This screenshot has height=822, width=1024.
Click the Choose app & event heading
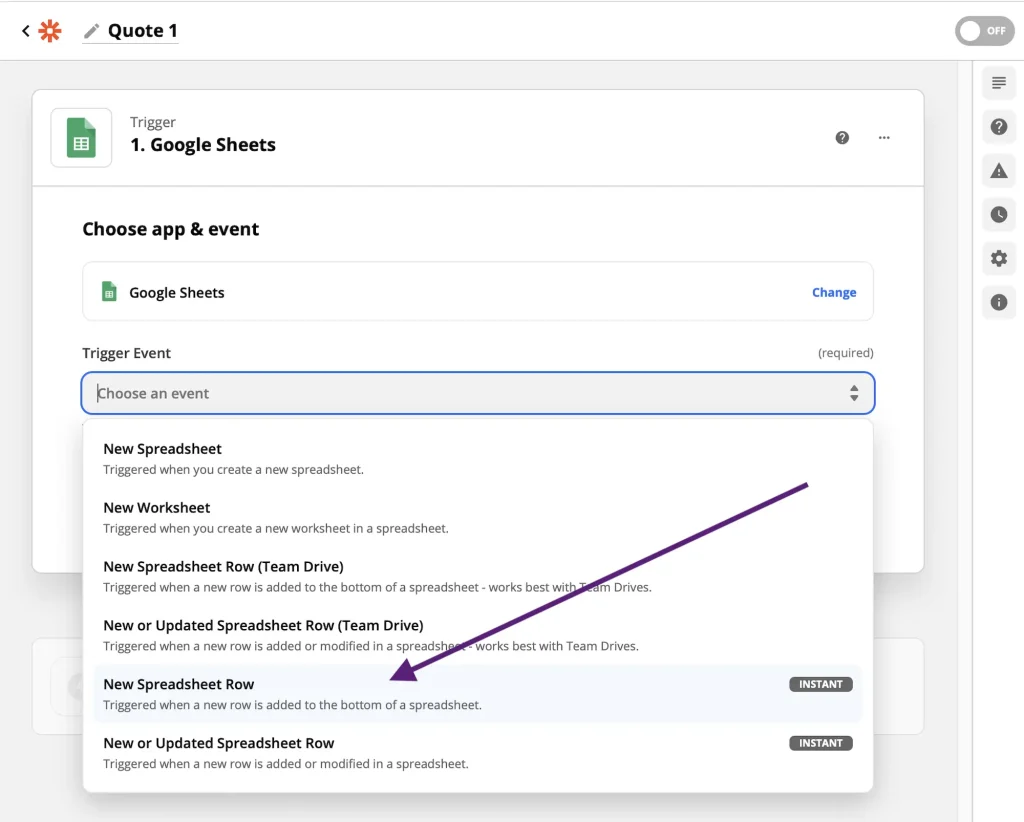click(x=170, y=229)
